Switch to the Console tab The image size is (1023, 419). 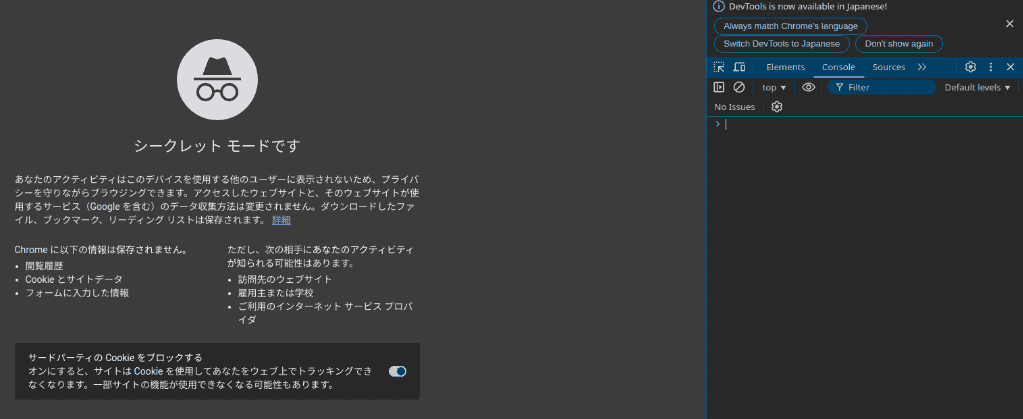tap(838, 67)
